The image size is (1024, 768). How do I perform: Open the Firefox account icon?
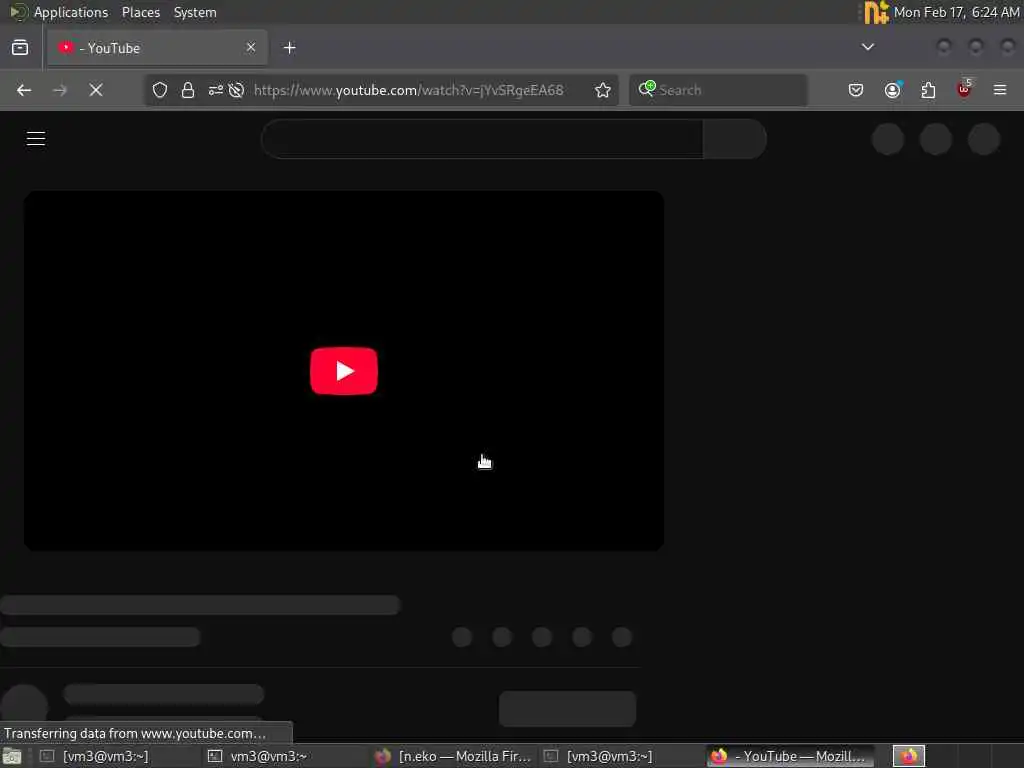tap(893, 90)
